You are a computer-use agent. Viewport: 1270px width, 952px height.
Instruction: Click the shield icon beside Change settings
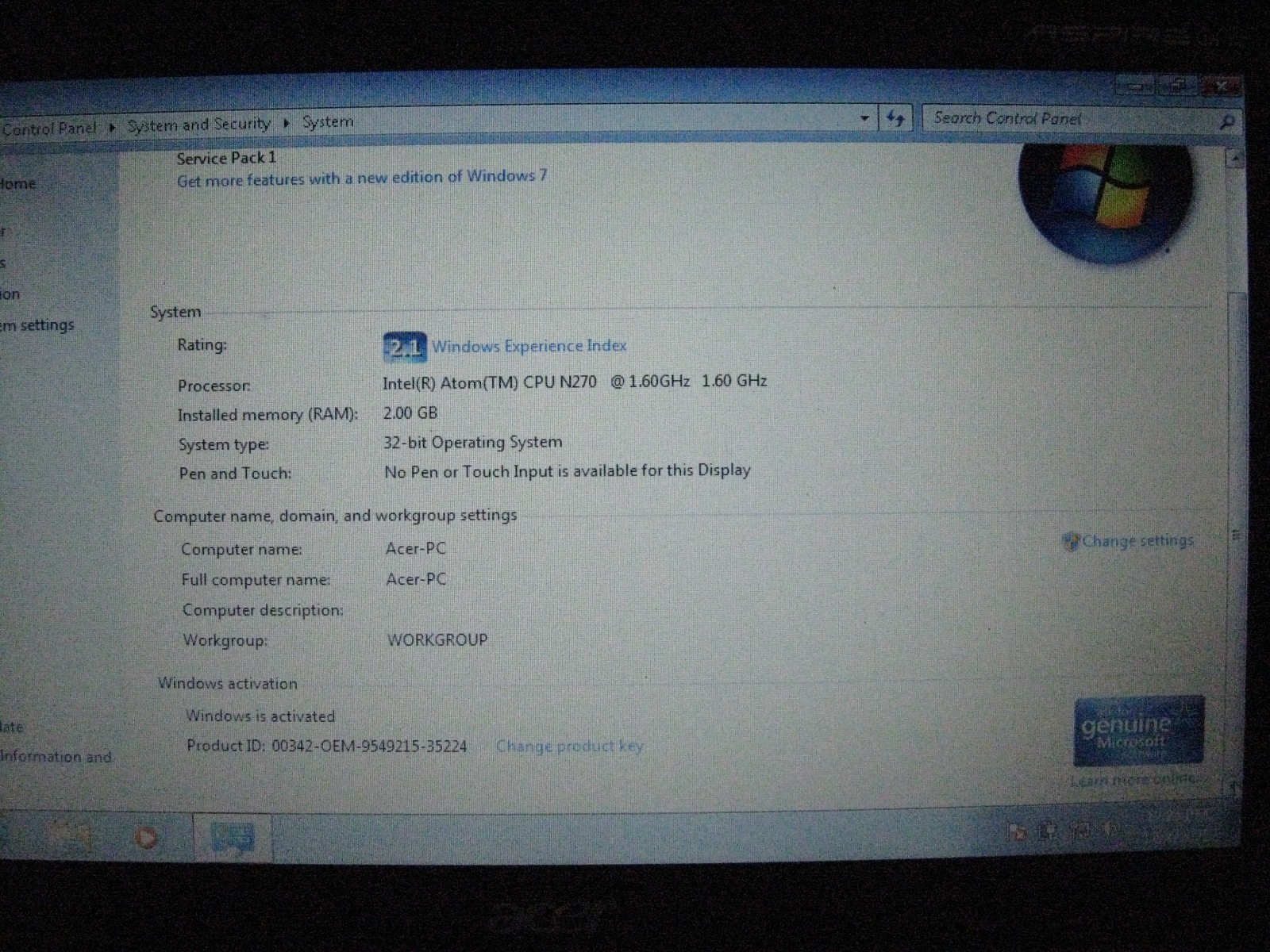(1071, 541)
